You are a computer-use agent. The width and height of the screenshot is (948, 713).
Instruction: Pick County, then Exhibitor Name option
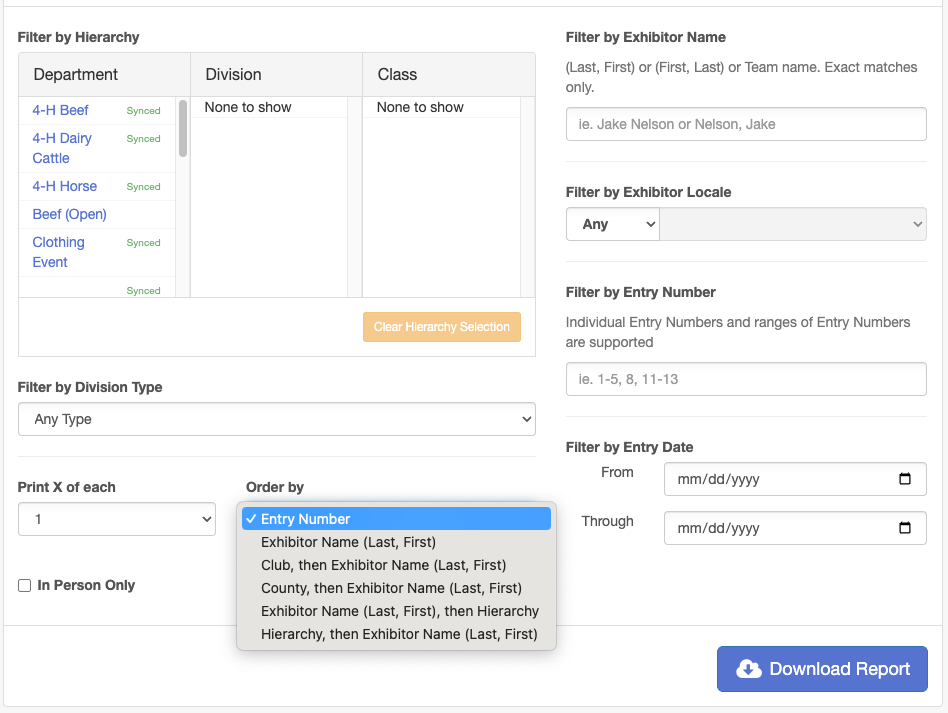pos(391,588)
